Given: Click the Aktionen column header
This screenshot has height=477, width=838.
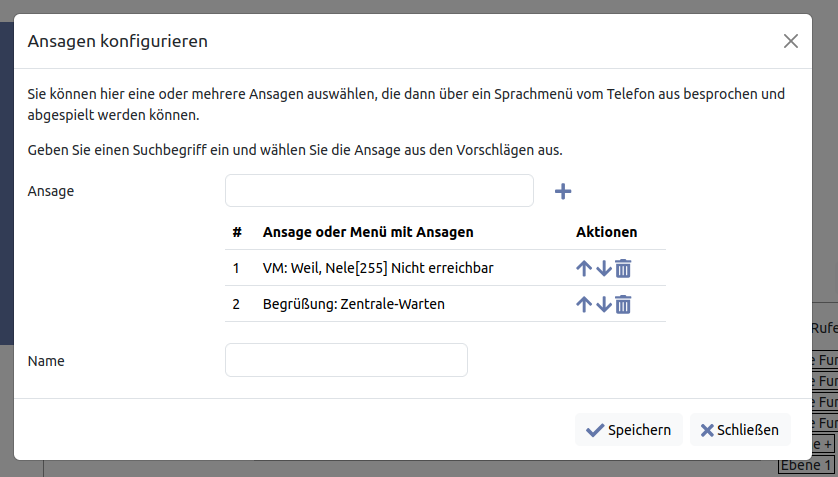Looking at the screenshot, I should click(606, 232).
